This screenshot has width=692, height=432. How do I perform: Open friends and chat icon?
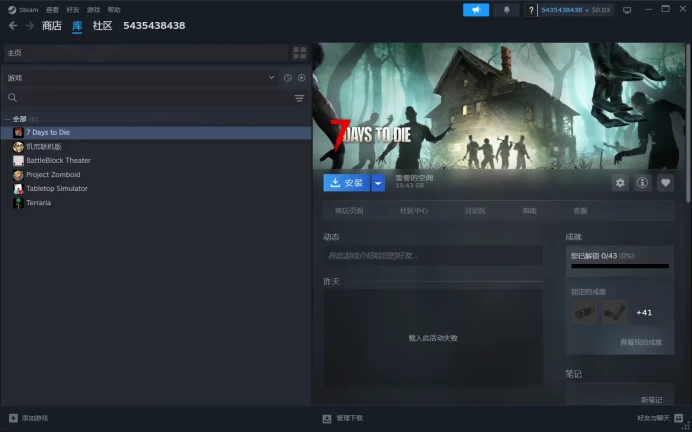pos(679,418)
